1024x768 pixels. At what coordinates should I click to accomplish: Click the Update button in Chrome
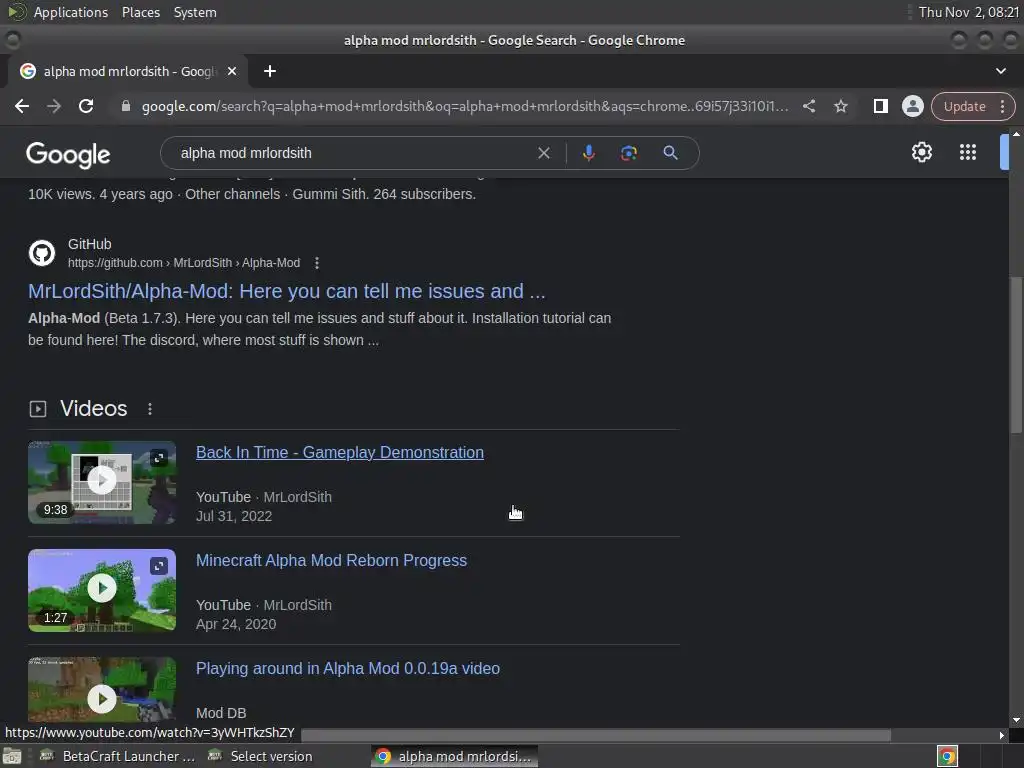coord(965,106)
